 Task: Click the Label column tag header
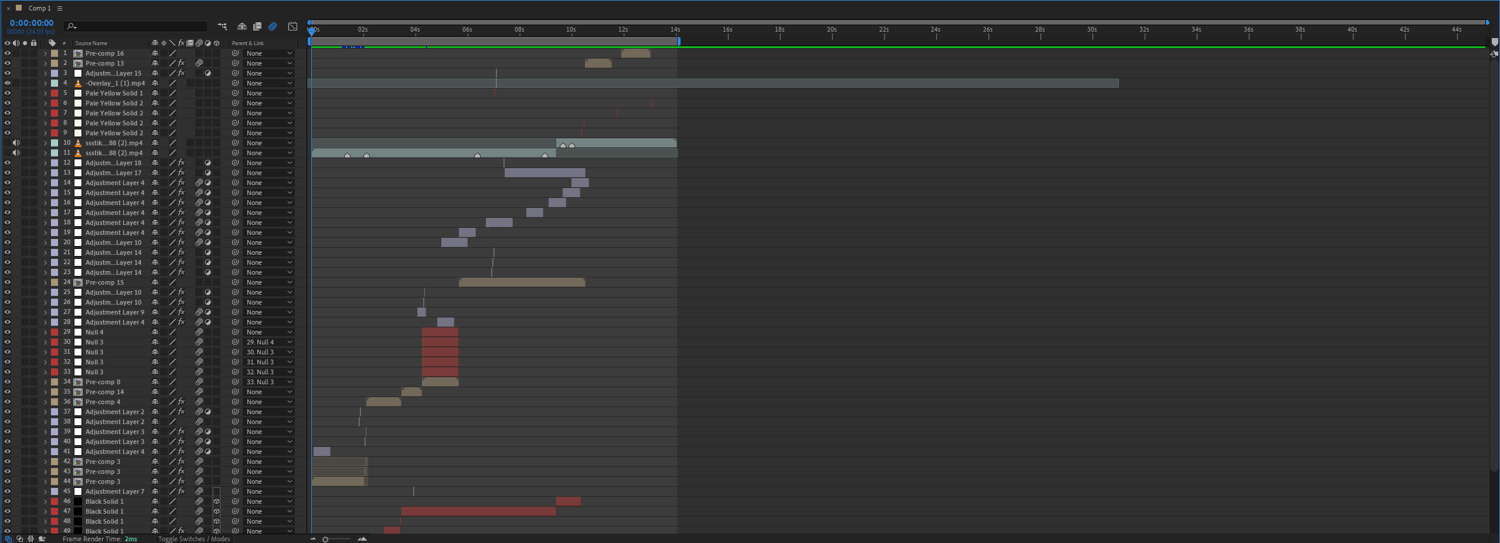click(52, 43)
